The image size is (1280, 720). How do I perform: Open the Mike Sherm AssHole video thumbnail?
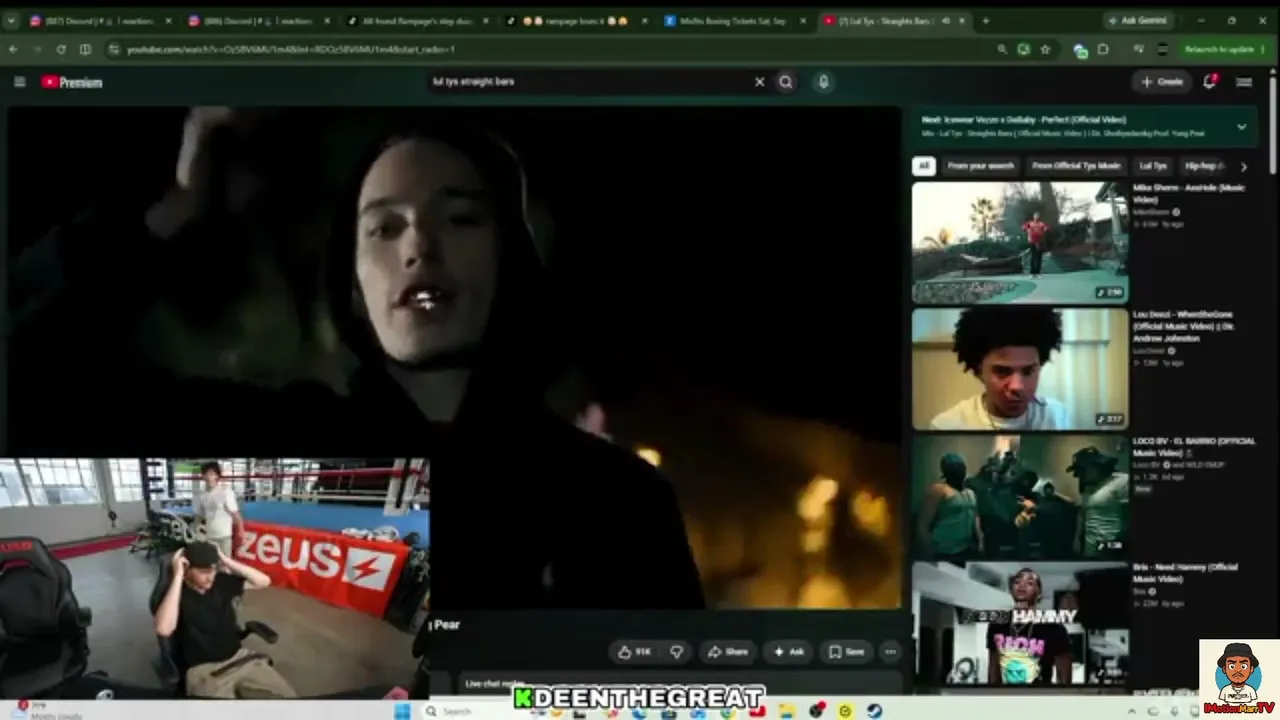(x=1020, y=242)
